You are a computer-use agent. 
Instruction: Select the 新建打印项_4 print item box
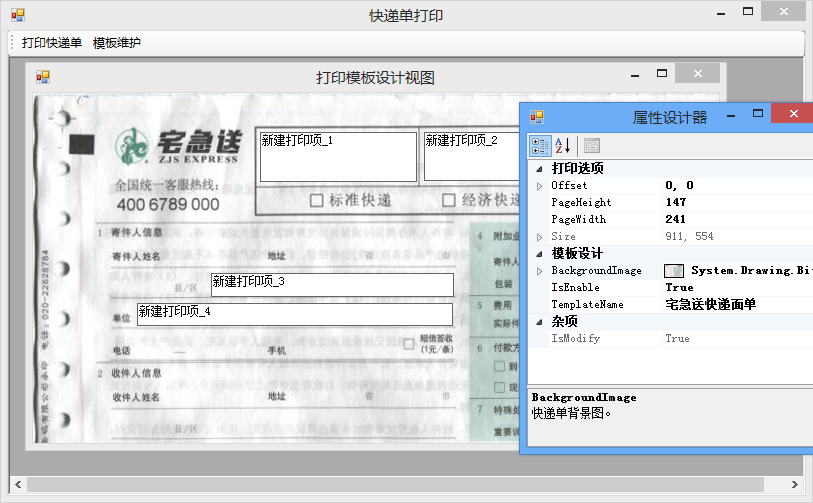coord(295,314)
